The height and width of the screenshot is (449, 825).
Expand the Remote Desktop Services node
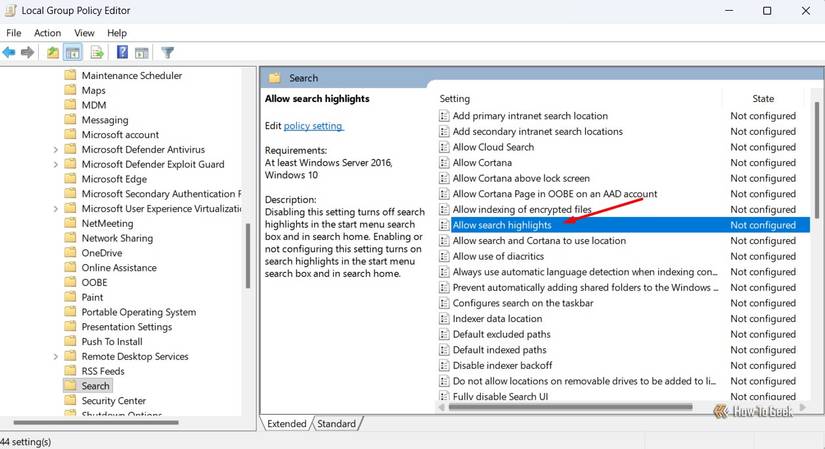click(56, 356)
